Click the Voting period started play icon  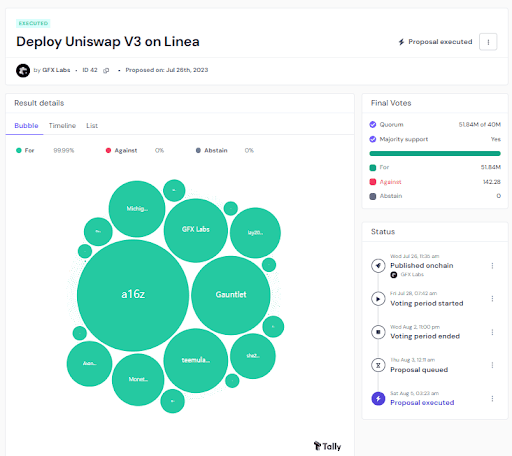pyautogui.click(x=378, y=299)
